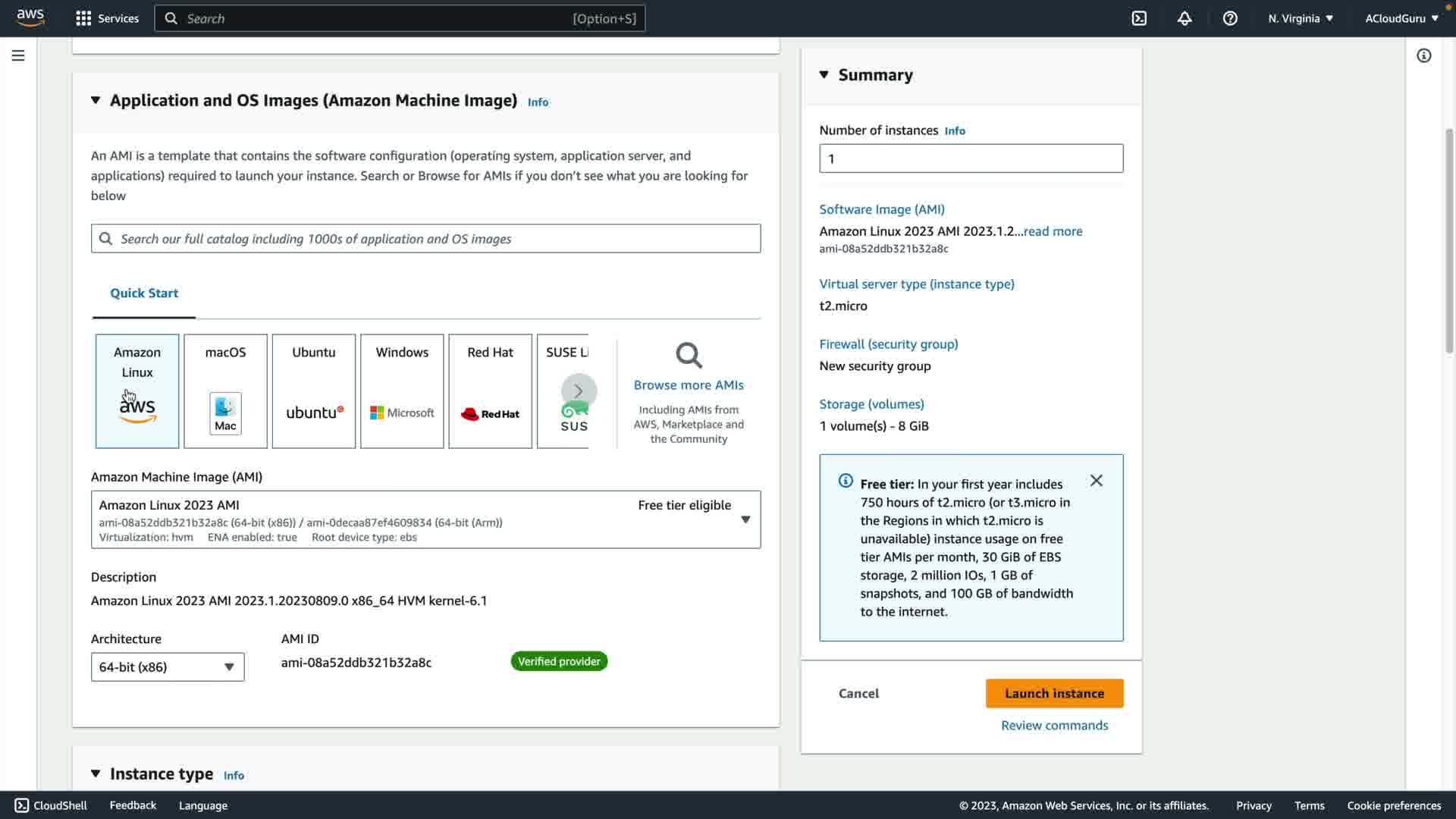Open the notifications bell
The height and width of the screenshot is (819, 1456).
[x=1185, y=18]
